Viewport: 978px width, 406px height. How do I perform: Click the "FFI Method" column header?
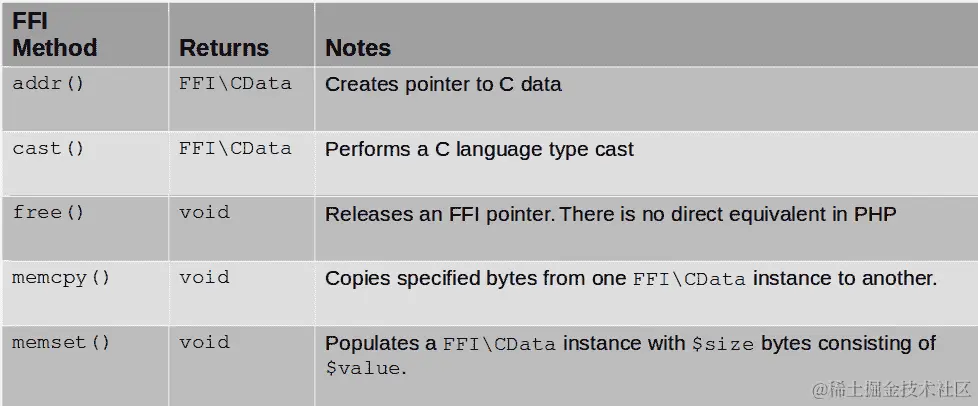[x=55, y=35]
